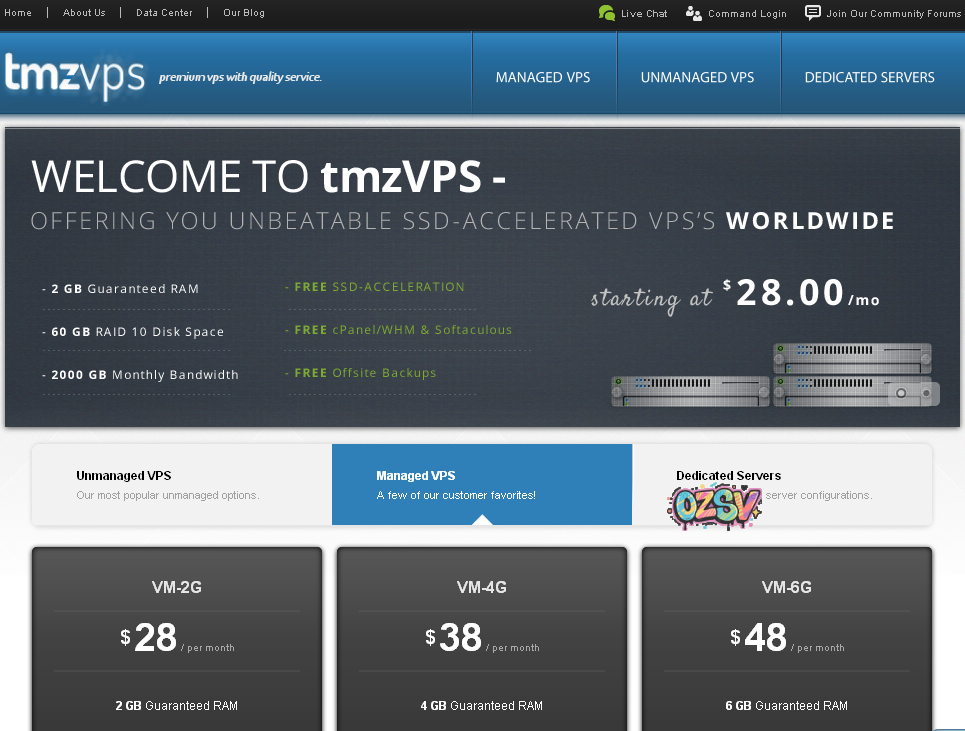Select the VM-4G plan title
Screen dimensions: 965x731
coord(482,587)
